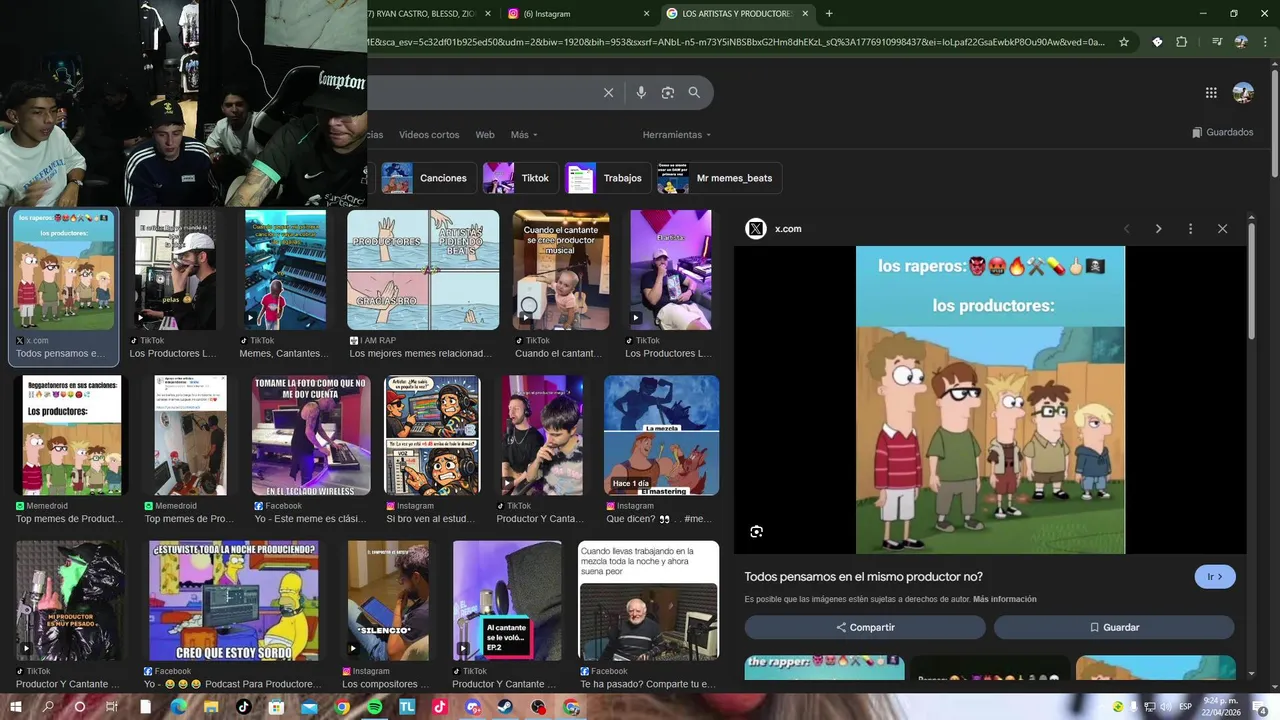Click the large previewed 'los raperos' image
Viewport: 1280px width, 720px height.
tap(990, 400)
